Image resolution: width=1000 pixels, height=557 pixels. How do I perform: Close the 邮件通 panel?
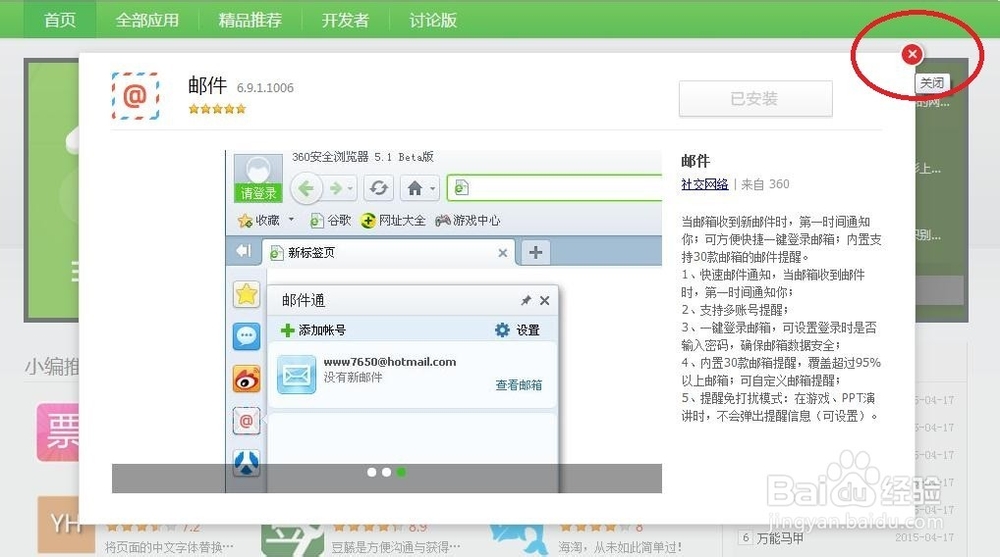point(545,301)
